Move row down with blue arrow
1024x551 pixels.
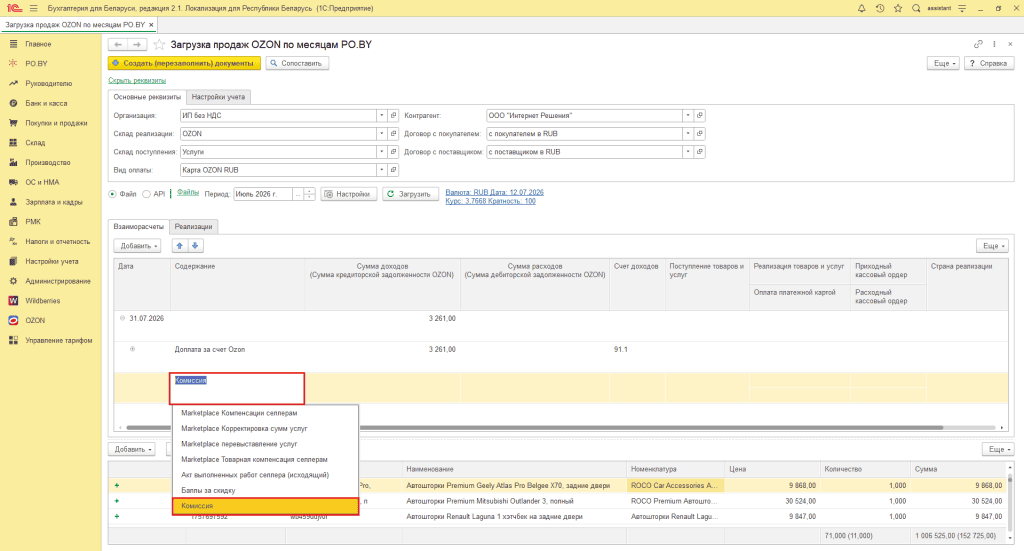click(x=195, y=246)
